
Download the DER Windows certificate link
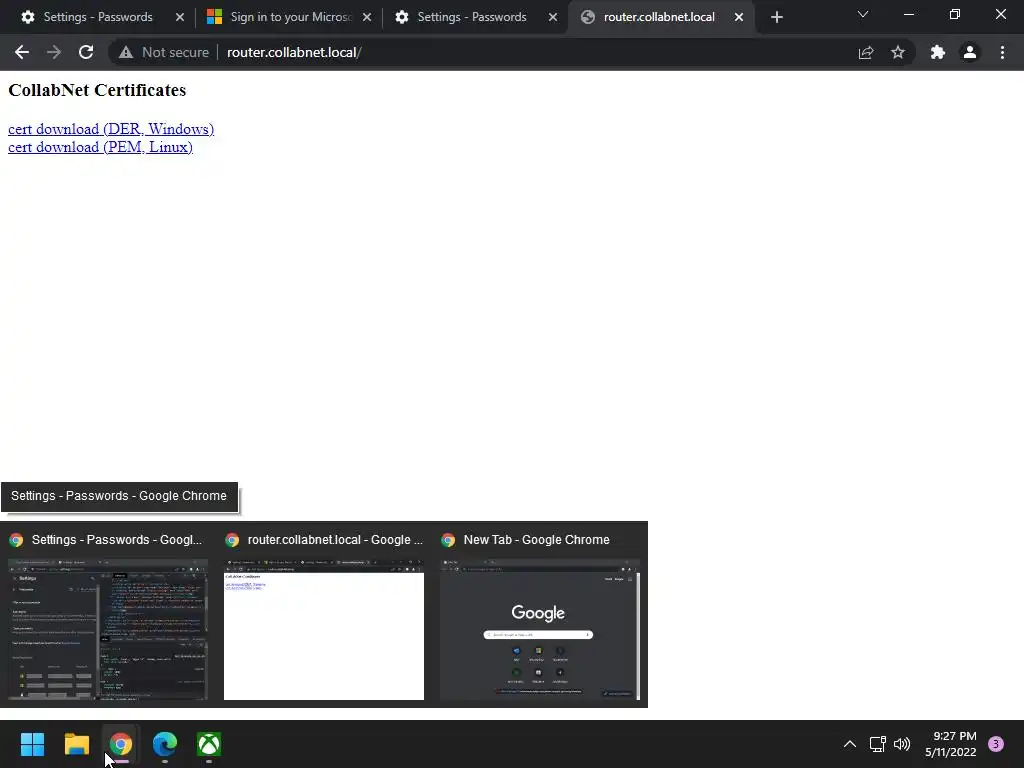point(111,129)
